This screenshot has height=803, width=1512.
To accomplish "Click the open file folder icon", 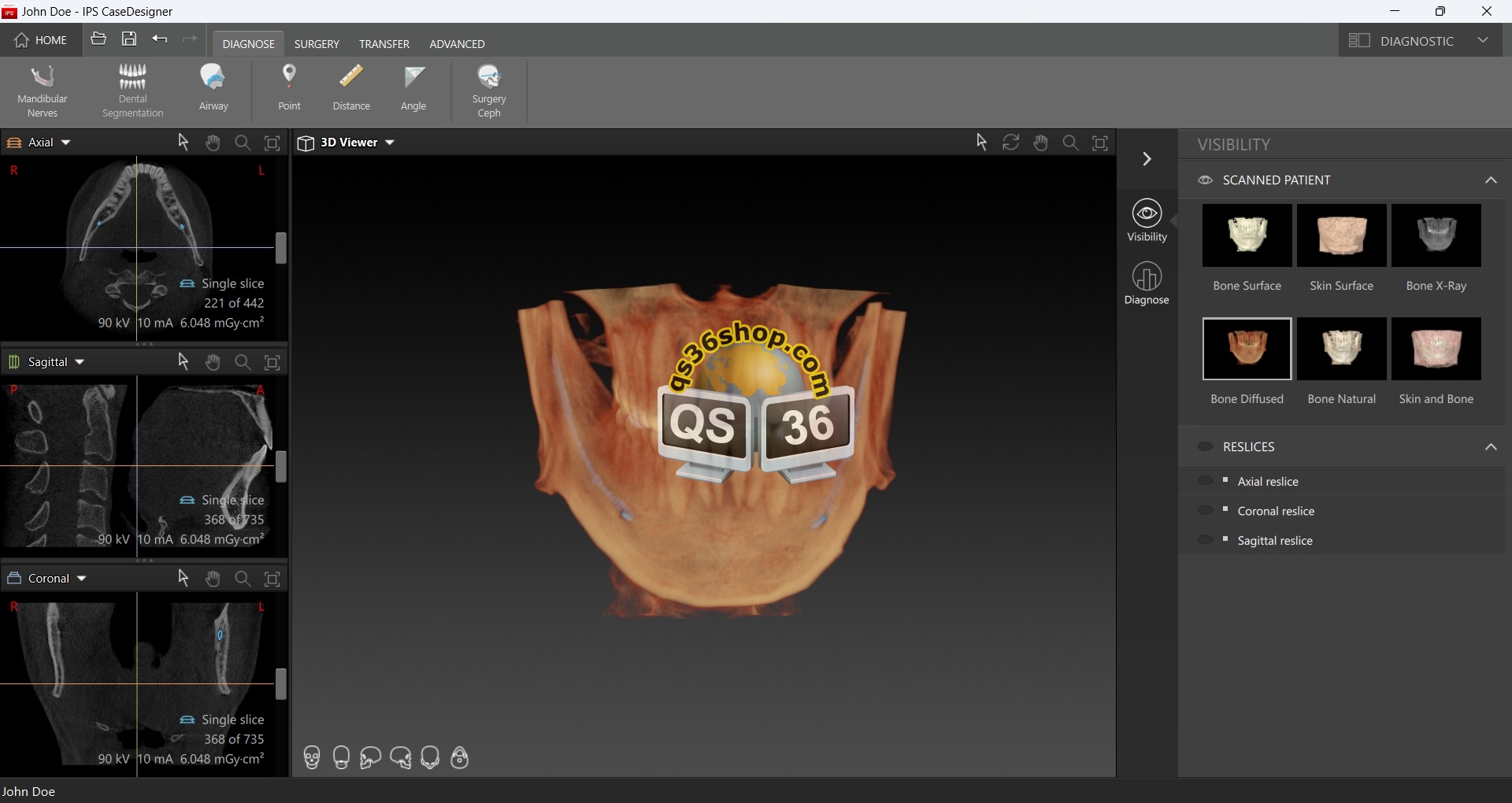I will pos(98,39).
